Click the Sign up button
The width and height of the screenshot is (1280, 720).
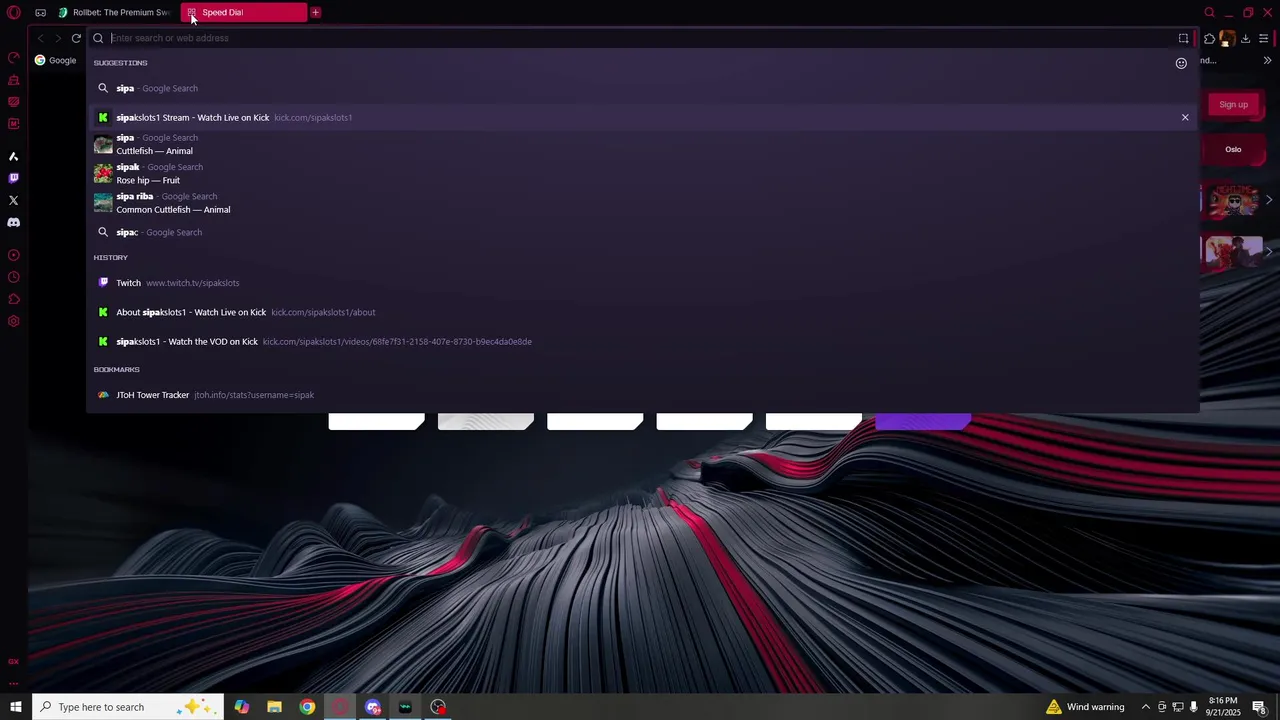pyautogui.click(x=1233, y=104)
